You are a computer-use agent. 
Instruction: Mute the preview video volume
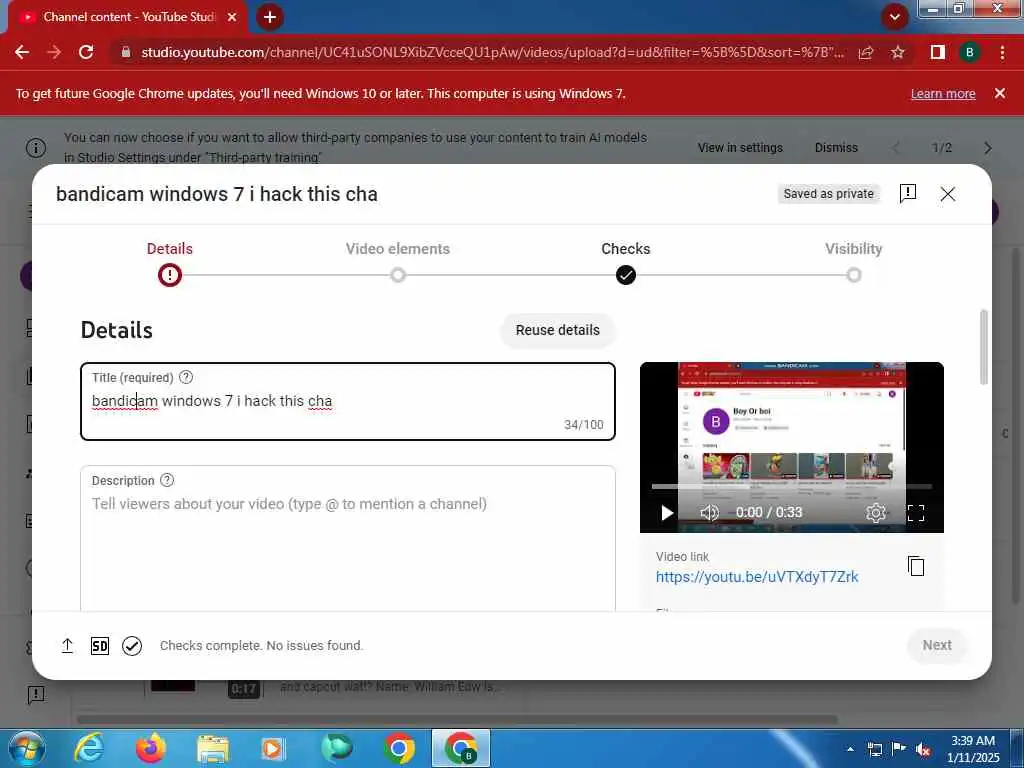pyautogui.click(x=709, y=513)
